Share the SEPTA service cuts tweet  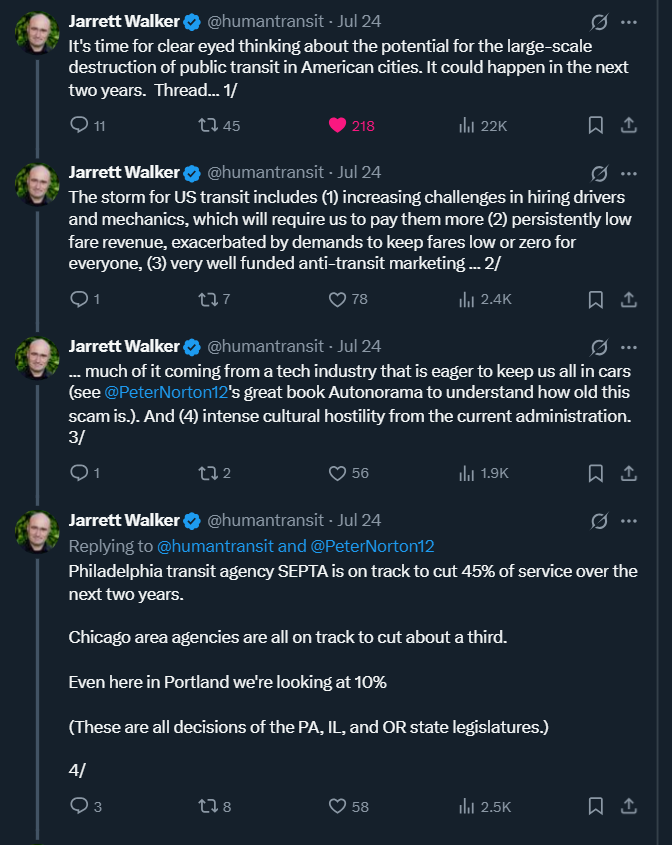(x=629, y=805)
